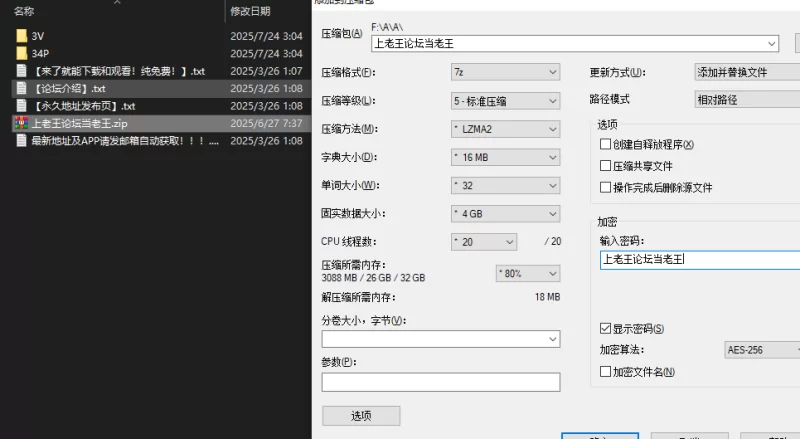The image size is (800, 439).
Task: Enable 创建自释放程序 checkbox
Action: tap(605, 145)
